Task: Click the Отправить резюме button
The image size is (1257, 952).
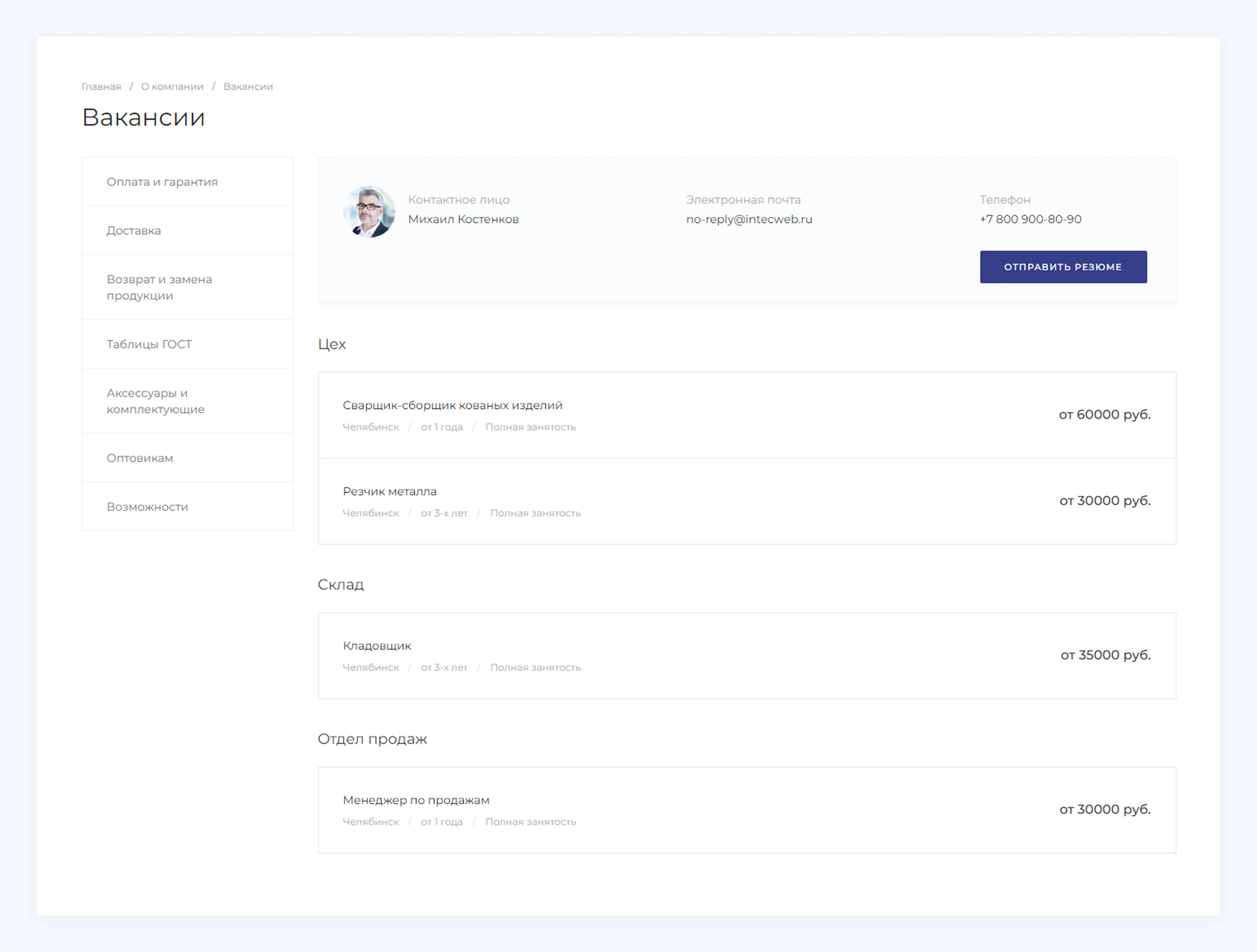Action: point(1063,267)
